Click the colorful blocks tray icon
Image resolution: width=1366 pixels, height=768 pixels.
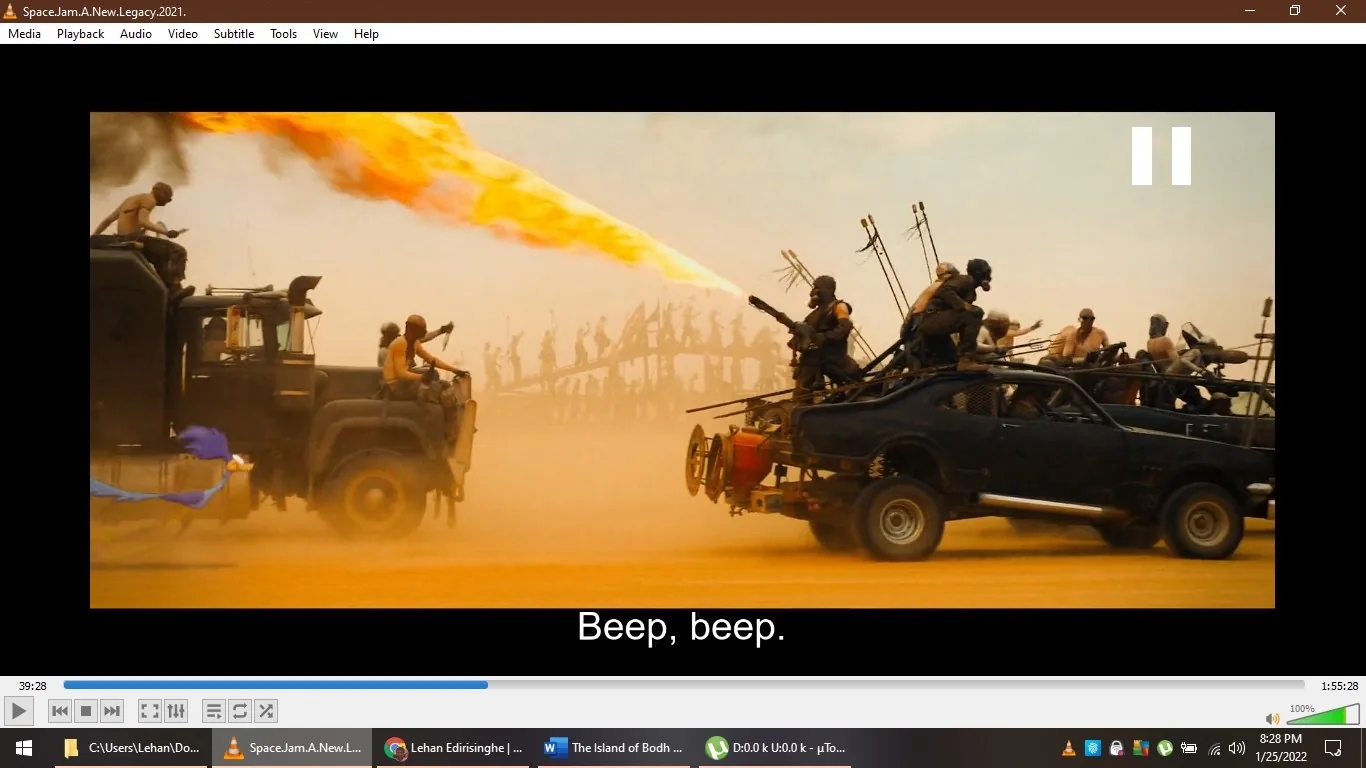click(x=1141, y=748)
